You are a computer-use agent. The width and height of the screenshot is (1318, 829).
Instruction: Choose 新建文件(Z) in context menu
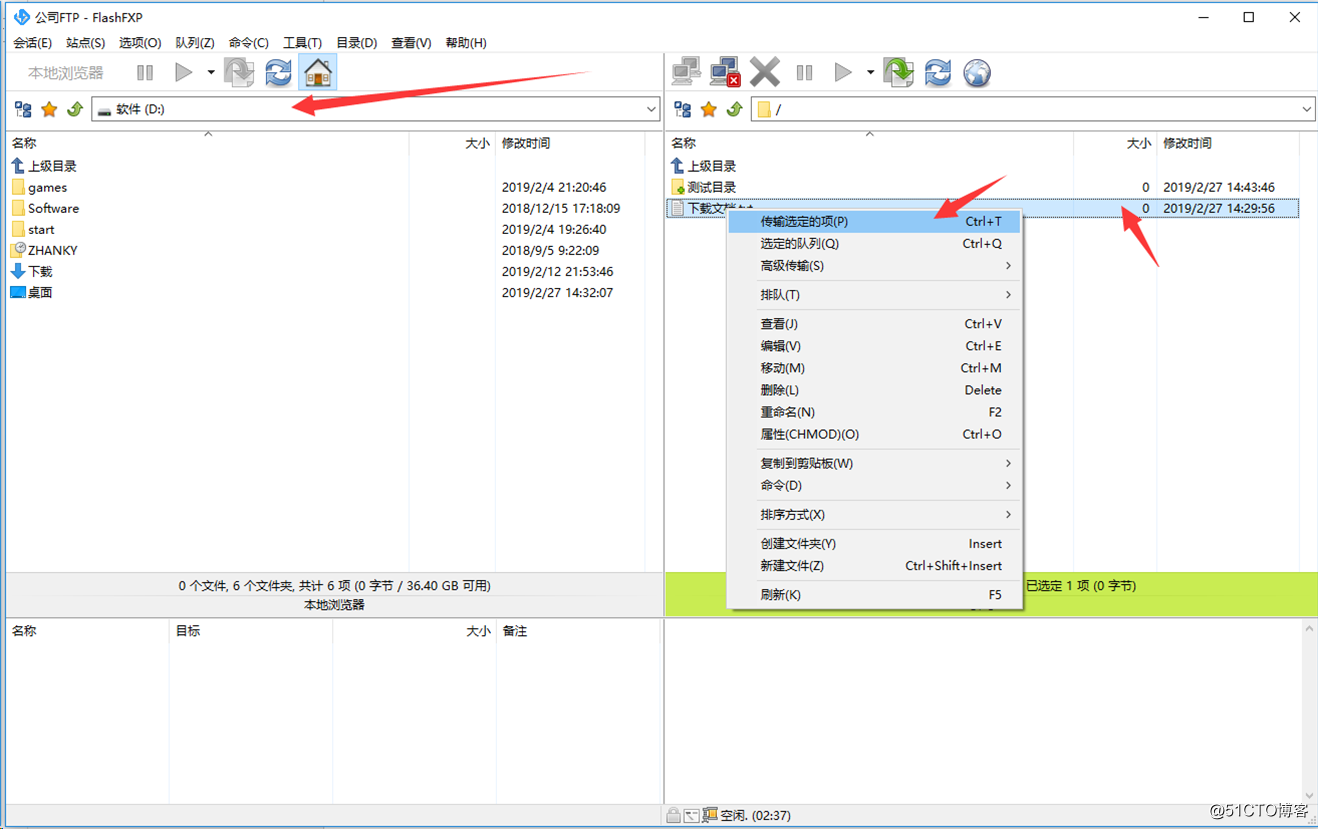tap(874, 566)
